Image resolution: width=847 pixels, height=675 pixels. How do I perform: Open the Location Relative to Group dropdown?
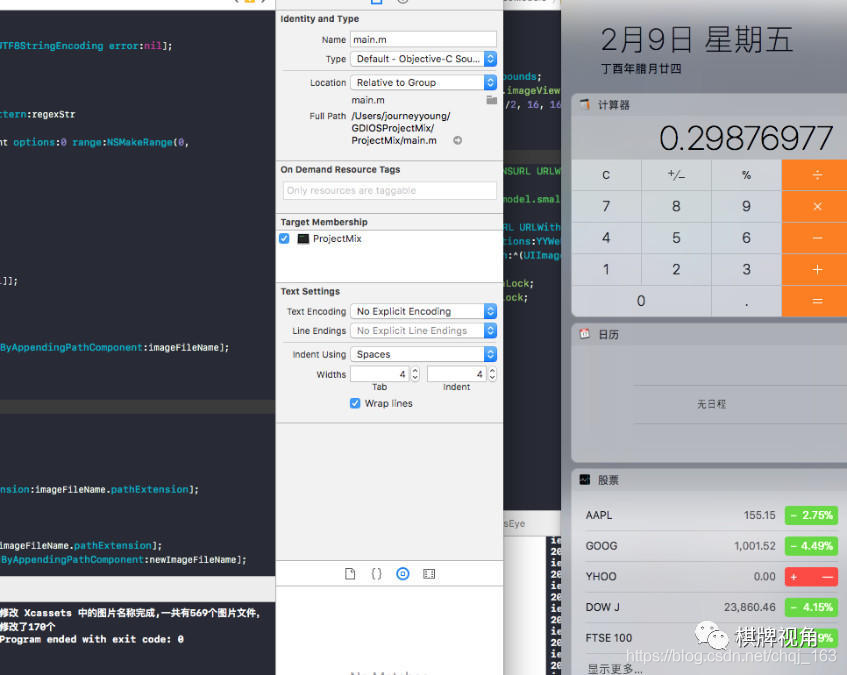[x=424, y=83]
